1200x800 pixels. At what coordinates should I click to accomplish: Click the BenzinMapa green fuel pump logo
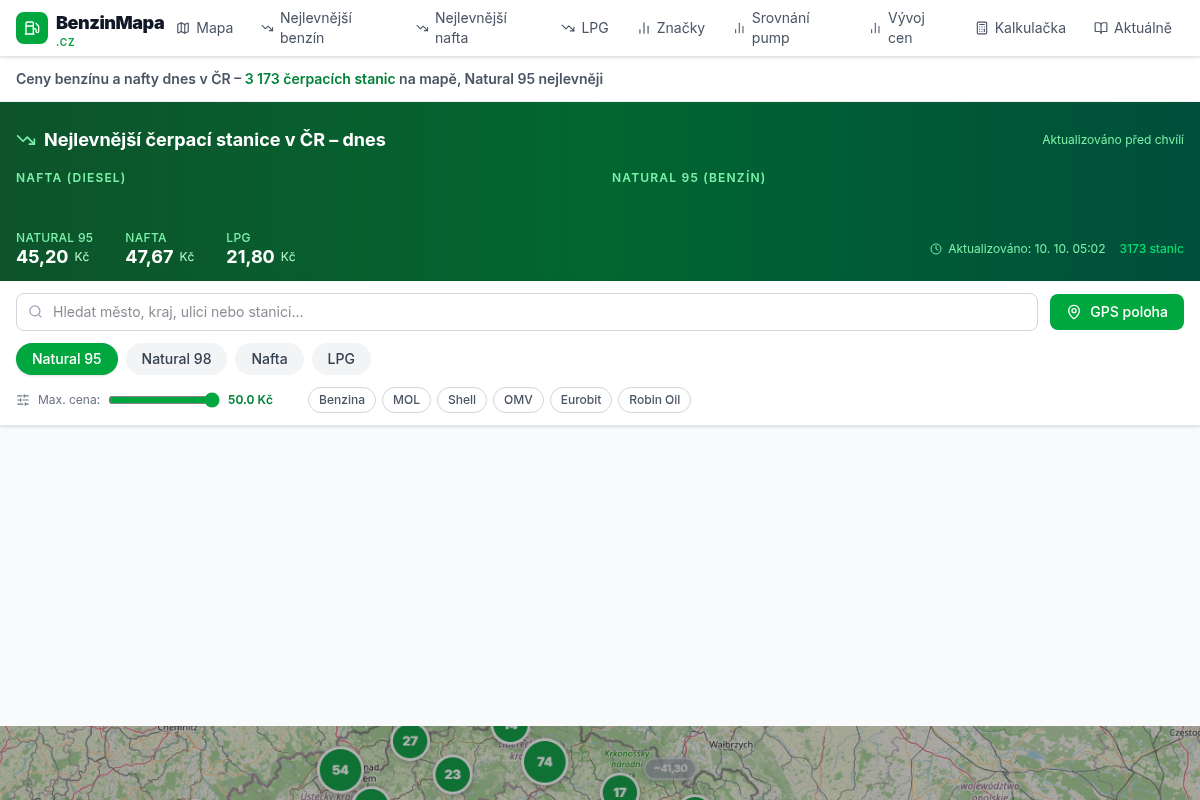tap(32, 28)
